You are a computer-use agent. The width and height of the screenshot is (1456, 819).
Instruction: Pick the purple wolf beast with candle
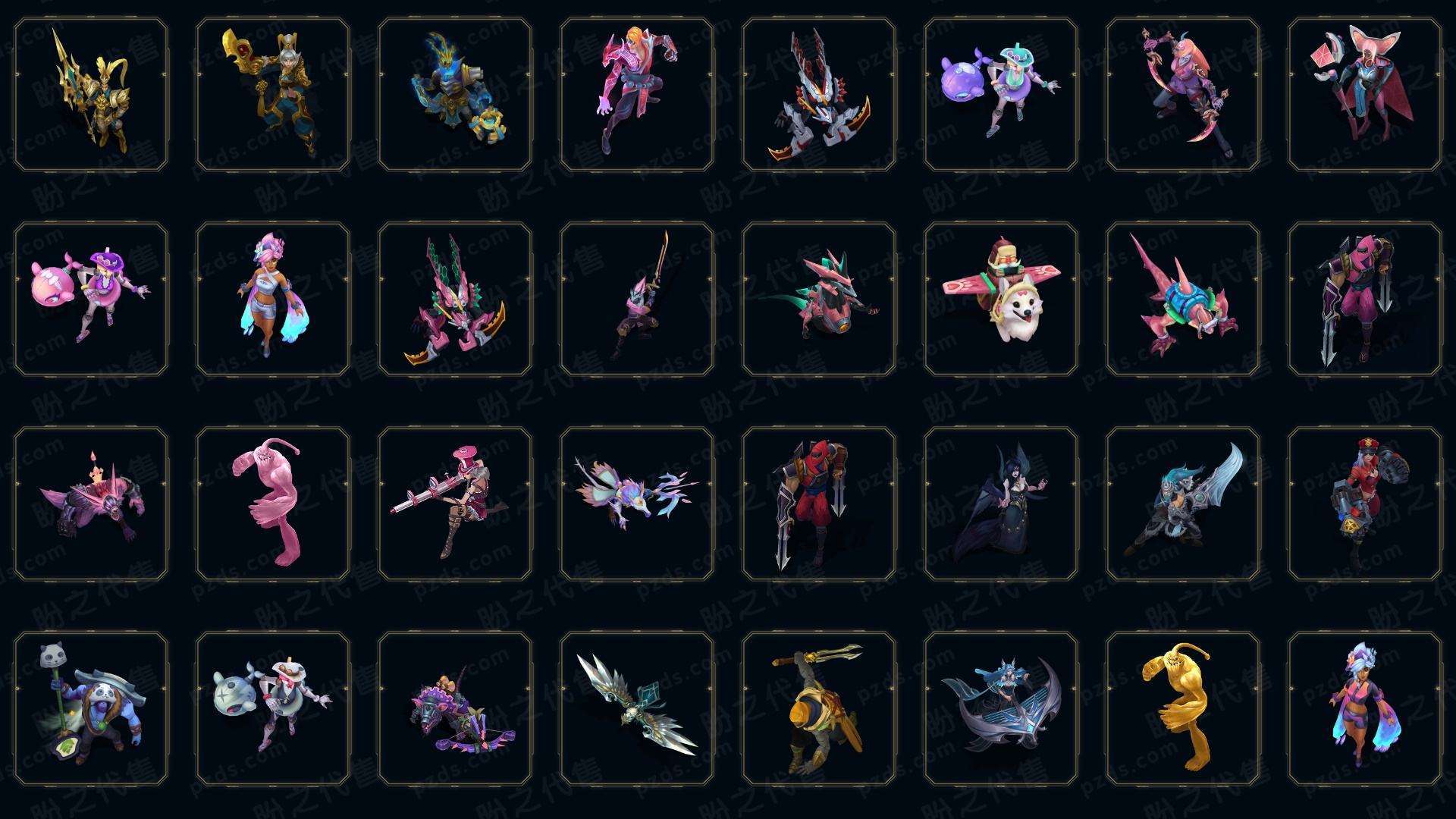91,504
